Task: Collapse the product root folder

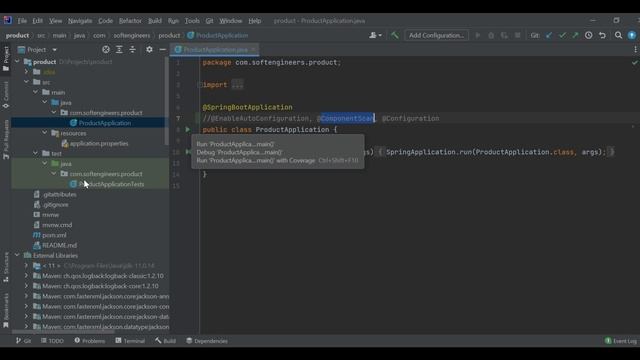Action: (17, 62)
